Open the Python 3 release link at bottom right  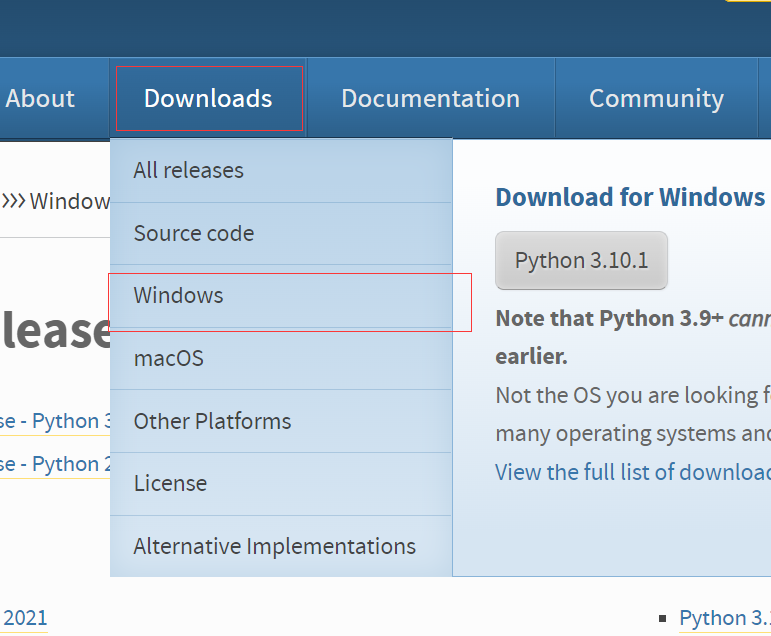tap(724, 619)
